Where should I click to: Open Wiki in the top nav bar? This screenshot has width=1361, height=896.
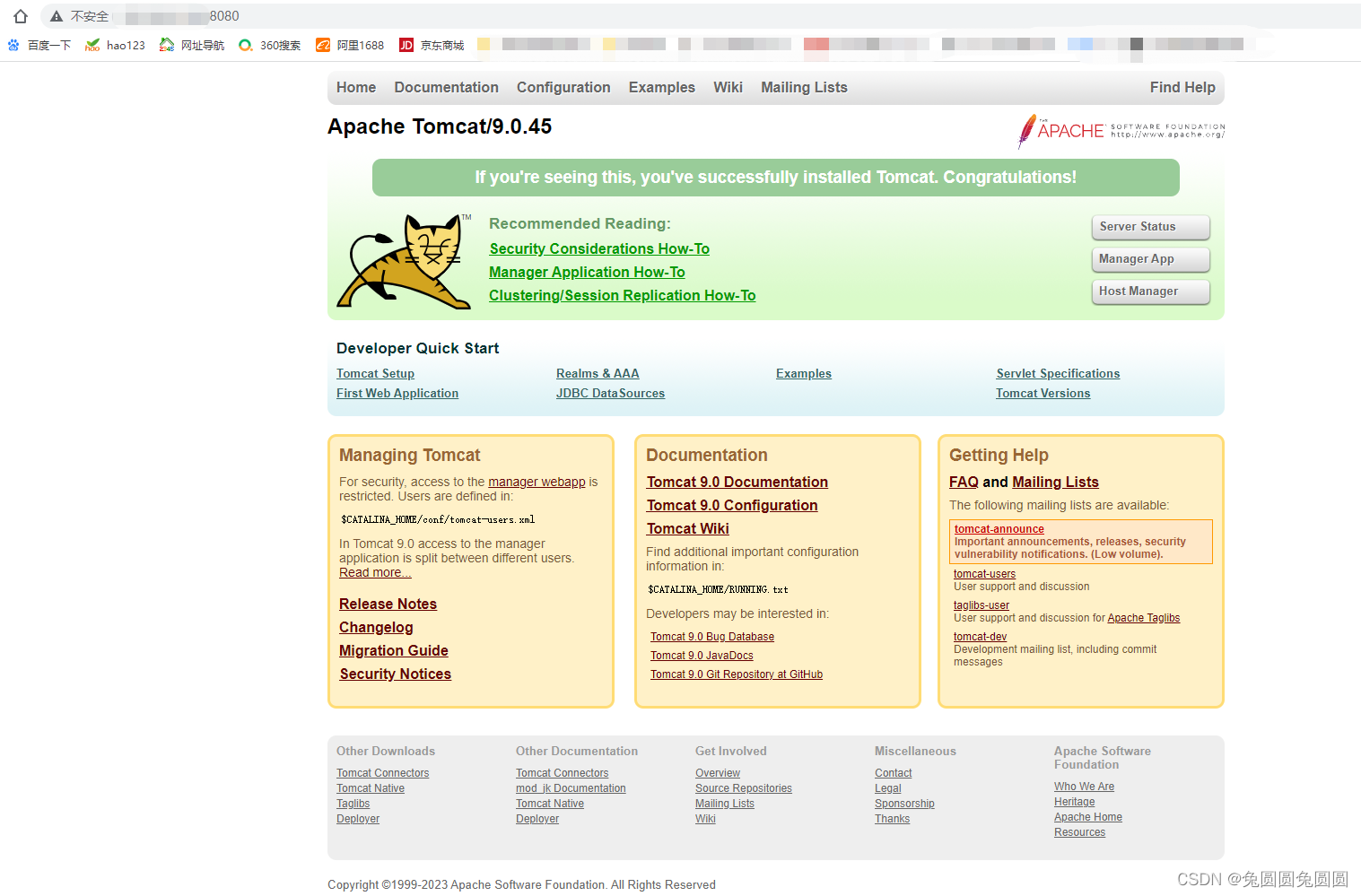click(x=728, y=87)
